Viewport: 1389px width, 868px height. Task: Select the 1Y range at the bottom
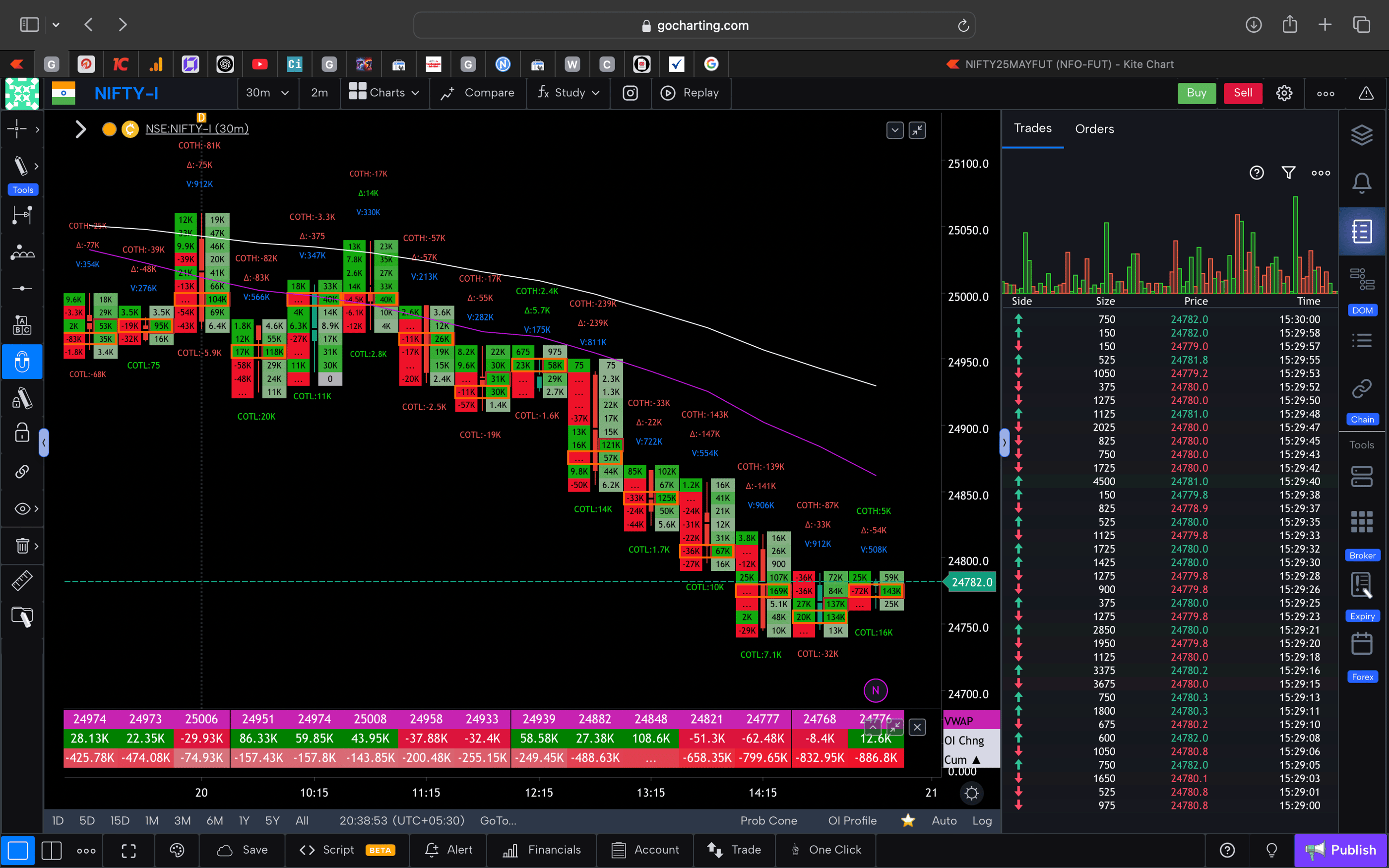[x=244, y=820]
